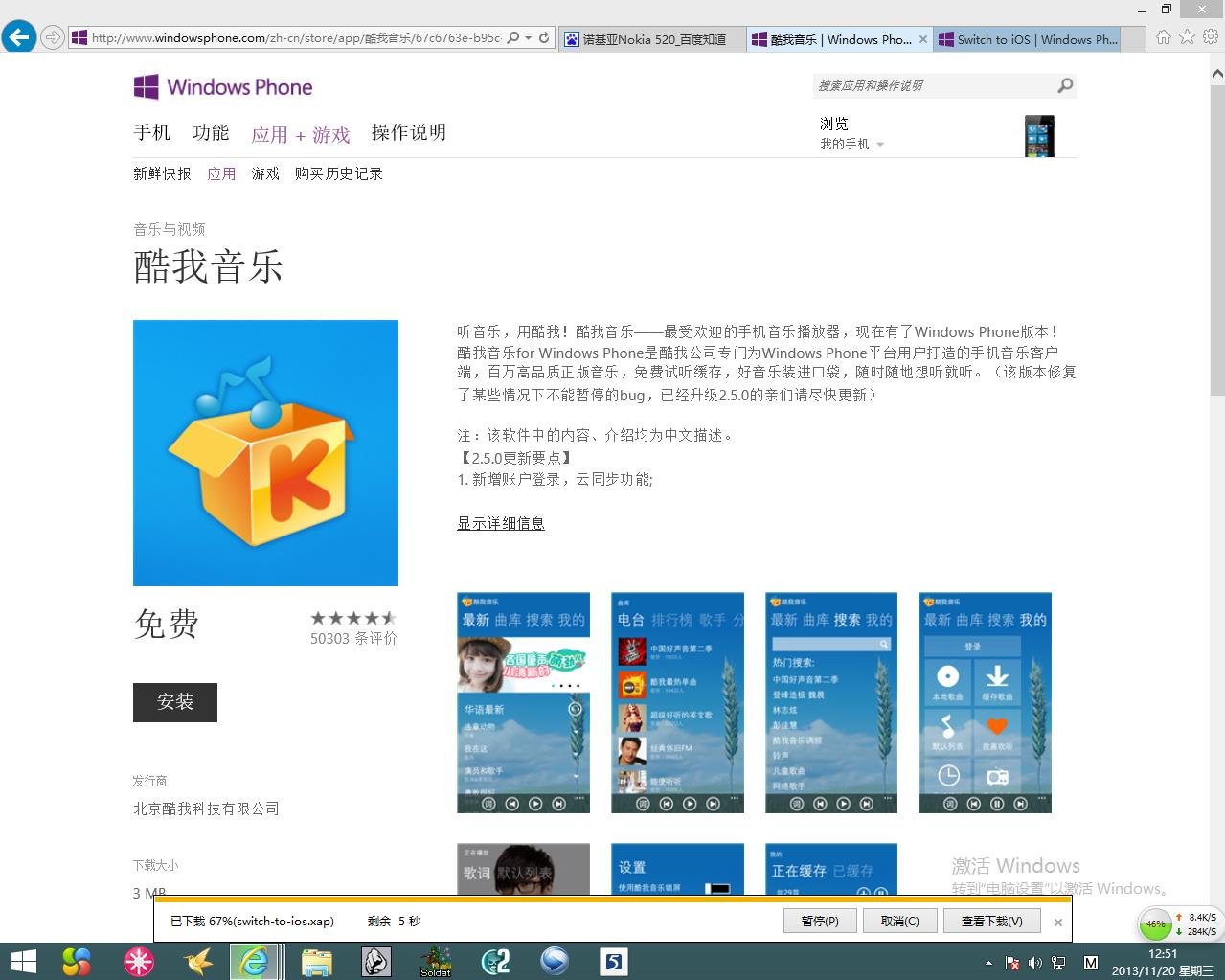Viewport: 1225px width, 980px height.
Task: Go to 应用 sub-navigation link
Action: (x=221, y=173)
